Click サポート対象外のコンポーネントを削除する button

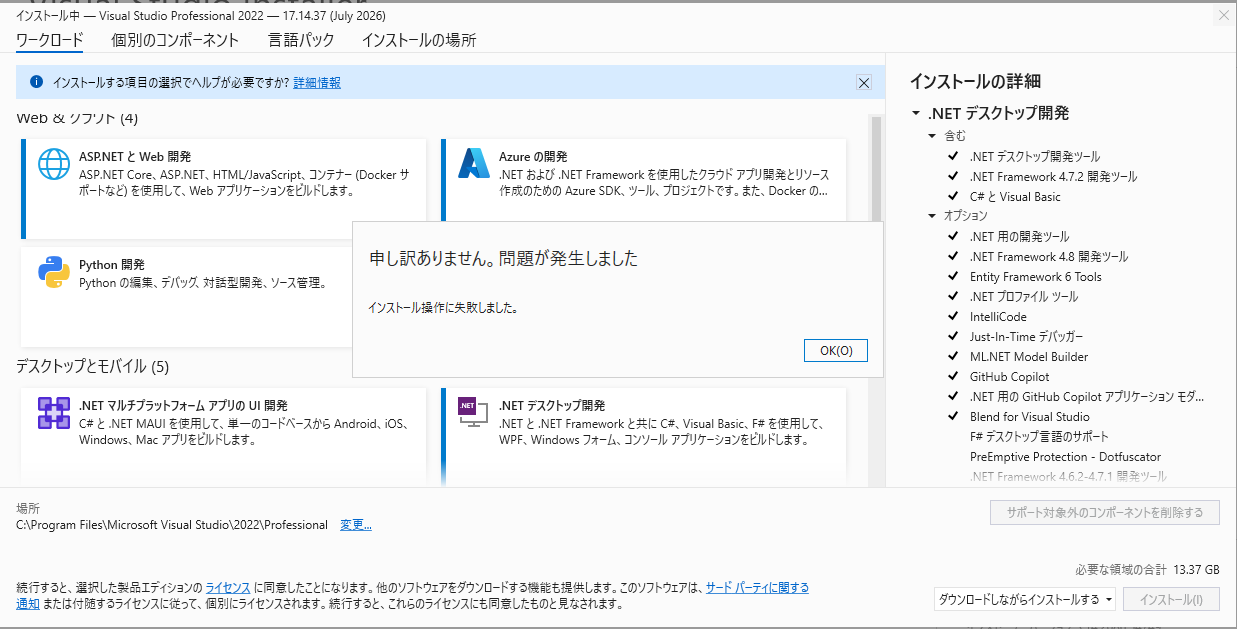tap(1105, 513)
